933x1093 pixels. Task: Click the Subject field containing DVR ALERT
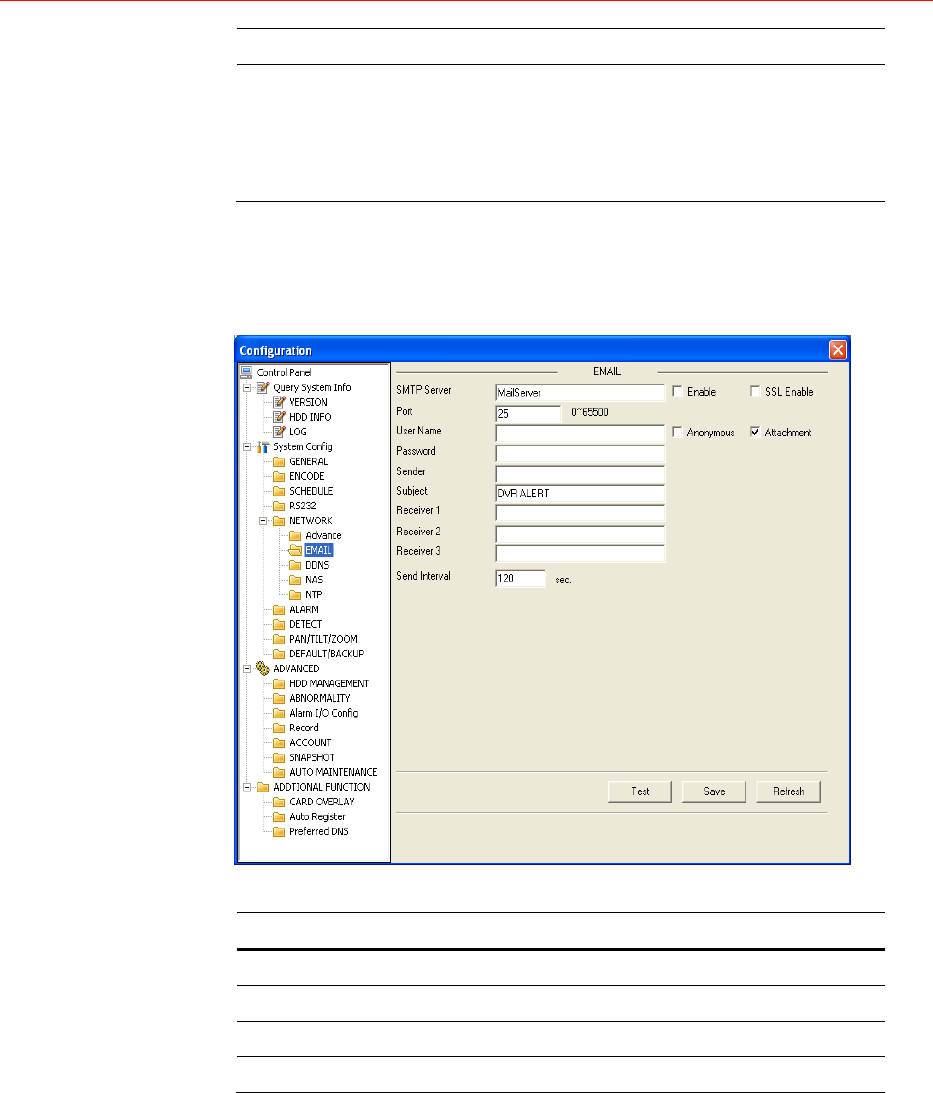click(x=580, y=494)
